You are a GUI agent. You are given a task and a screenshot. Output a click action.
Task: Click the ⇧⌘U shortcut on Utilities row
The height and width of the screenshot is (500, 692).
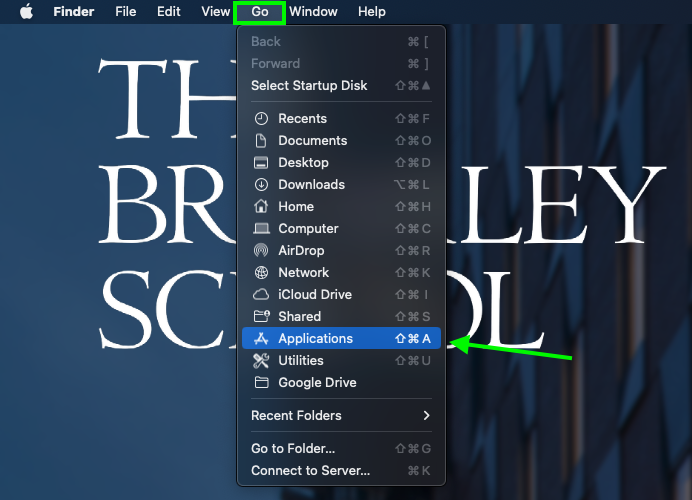[413, 361]
